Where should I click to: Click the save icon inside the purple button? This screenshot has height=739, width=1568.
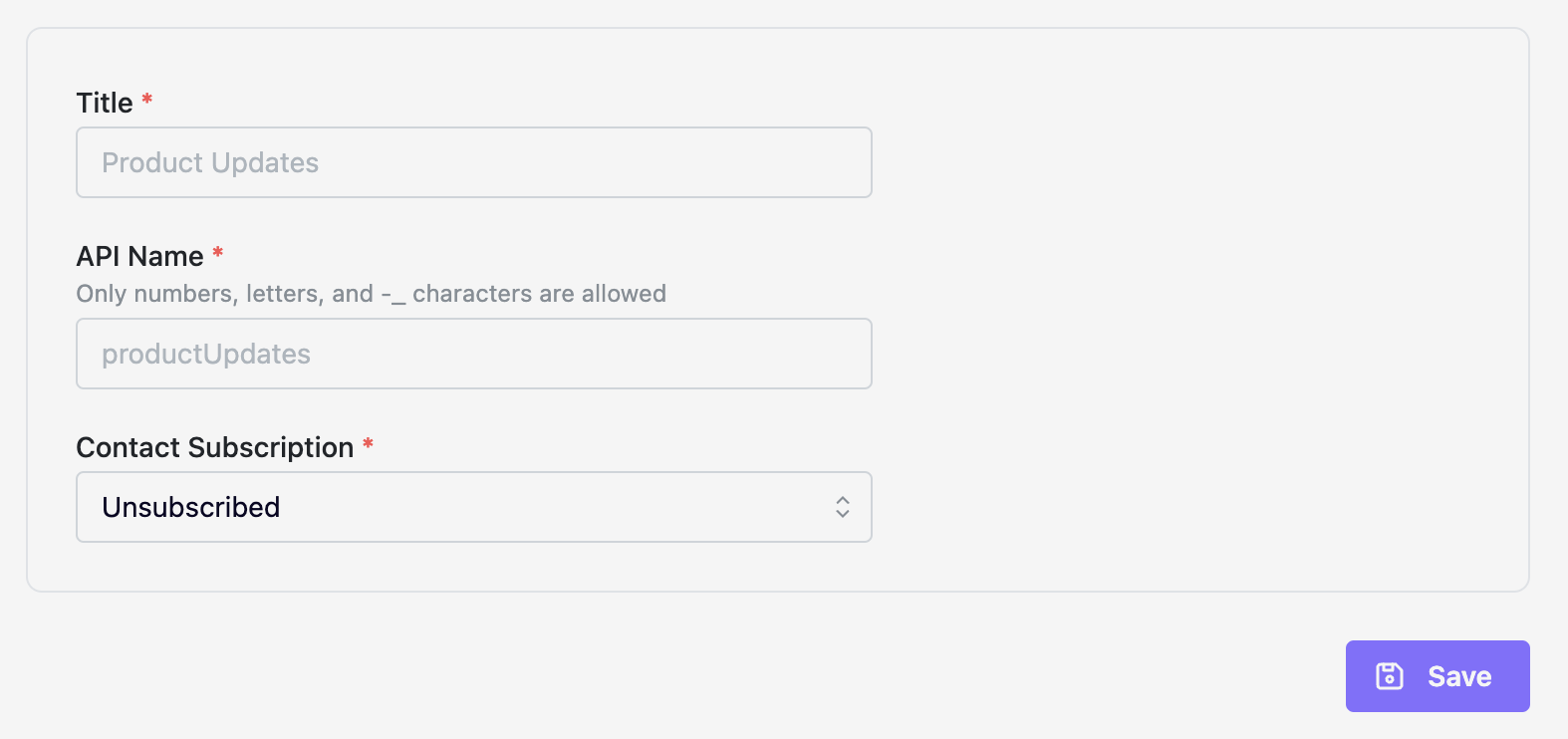coord(1392,675)
